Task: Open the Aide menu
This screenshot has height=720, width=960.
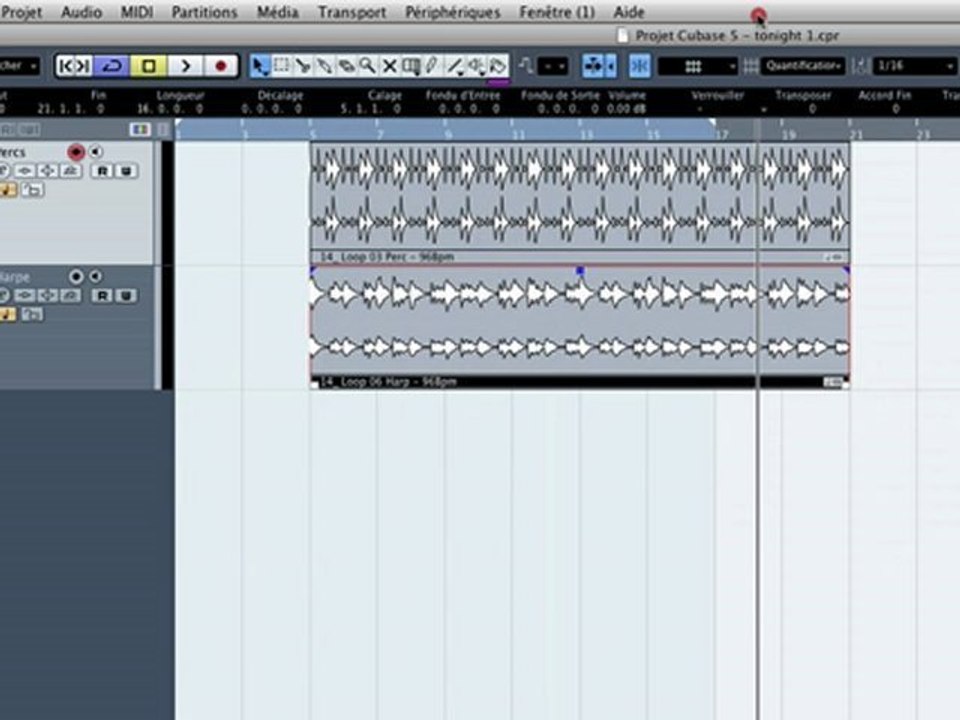Action: tap(628, 12)
